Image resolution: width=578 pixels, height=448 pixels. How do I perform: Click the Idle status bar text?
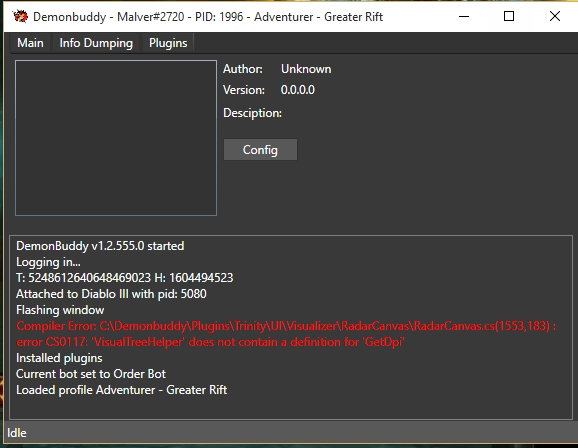17,433
